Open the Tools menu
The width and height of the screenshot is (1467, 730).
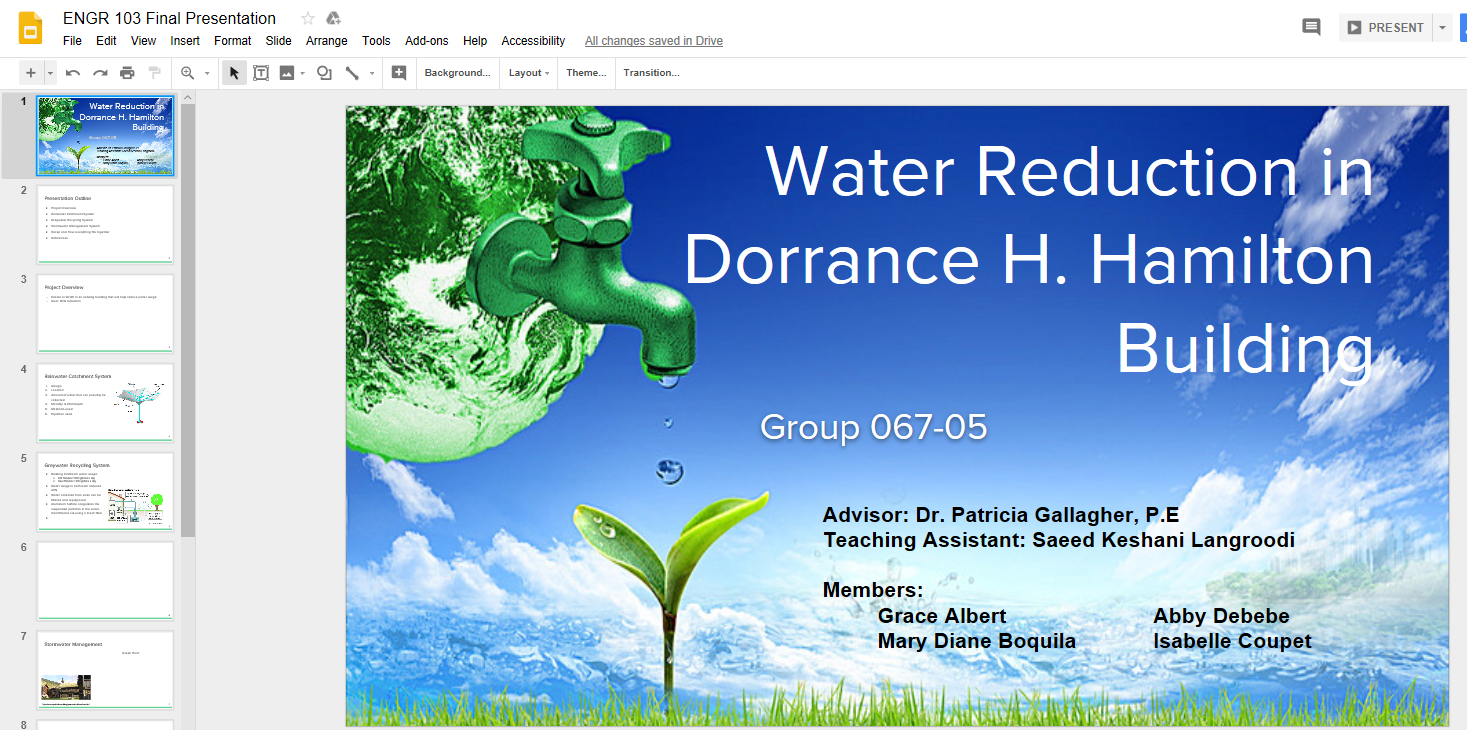pyautogui.click(x=376, y=41)
